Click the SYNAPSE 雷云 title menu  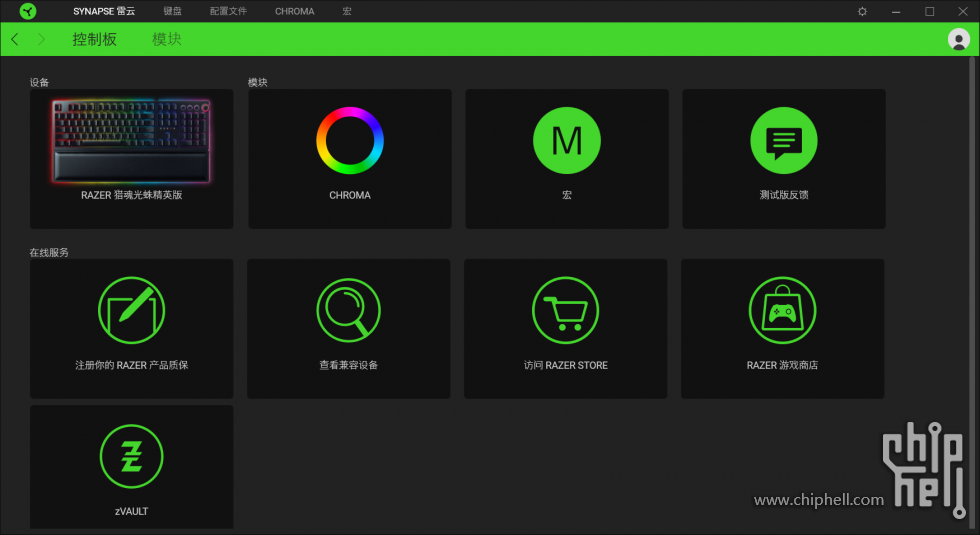click(104, 11)
